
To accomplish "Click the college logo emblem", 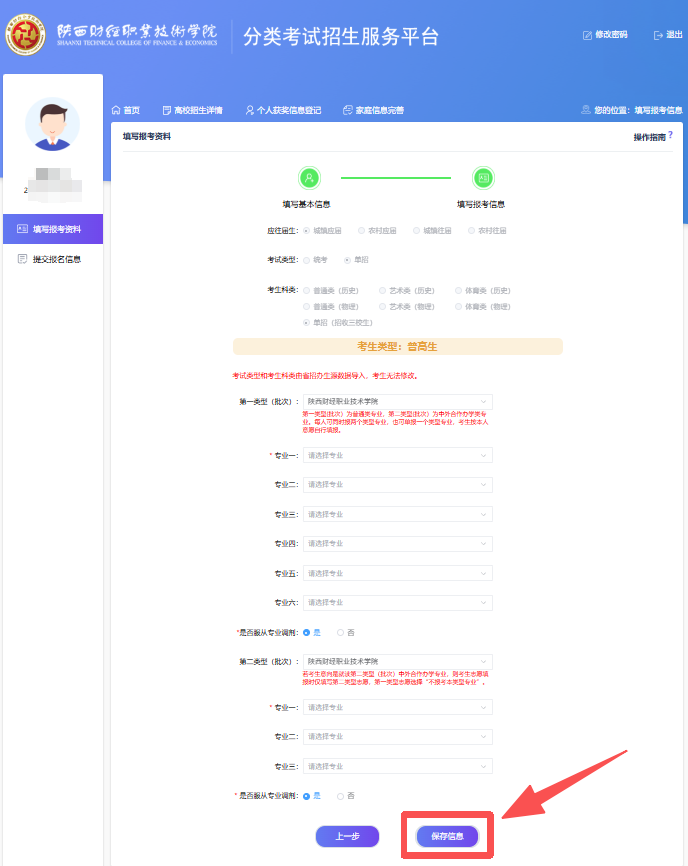I will 25,35.
